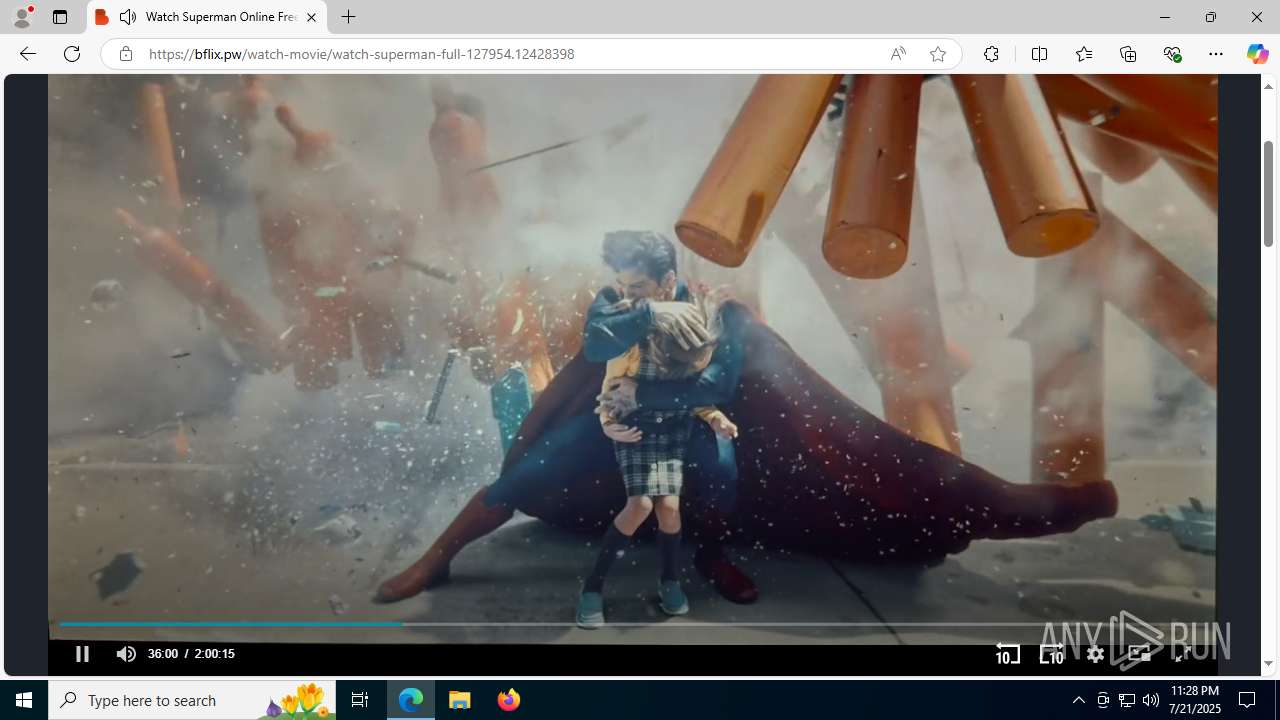
Task: Mute tab via speaker icon
Action: (x=128, y=17)
